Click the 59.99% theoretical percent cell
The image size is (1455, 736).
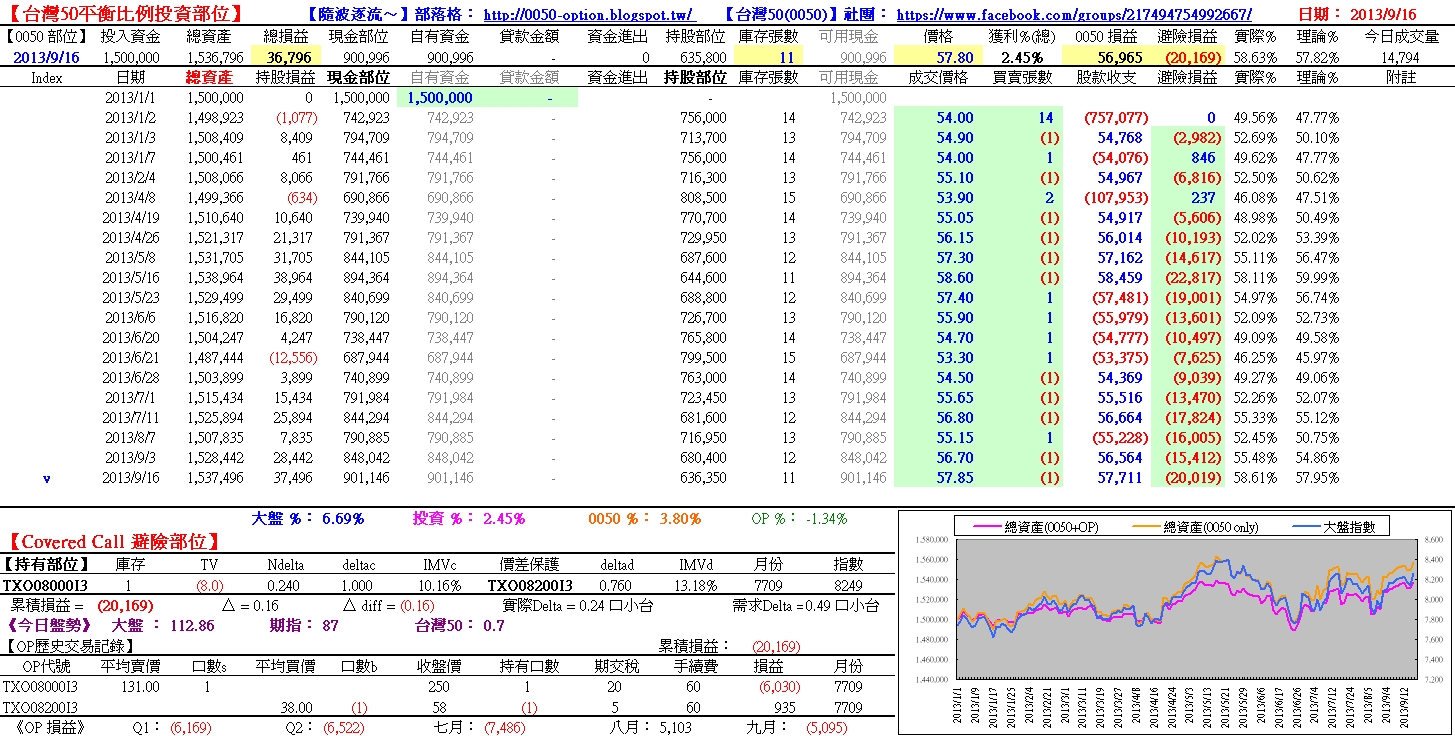pyautogui.click(x=1315, y=278)
